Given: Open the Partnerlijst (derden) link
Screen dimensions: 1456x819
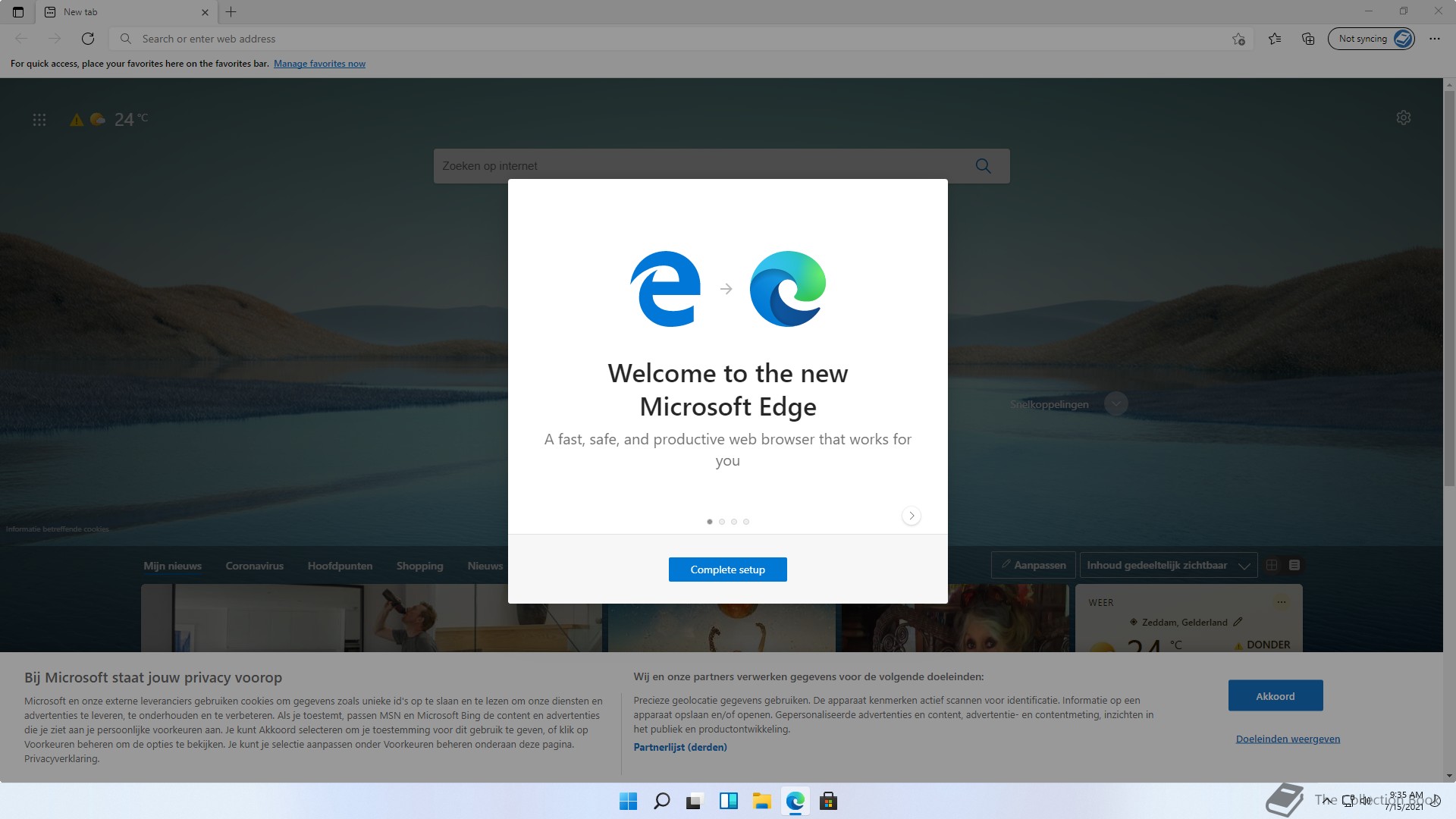Looking at the screenshot, I should pos(680,747).
